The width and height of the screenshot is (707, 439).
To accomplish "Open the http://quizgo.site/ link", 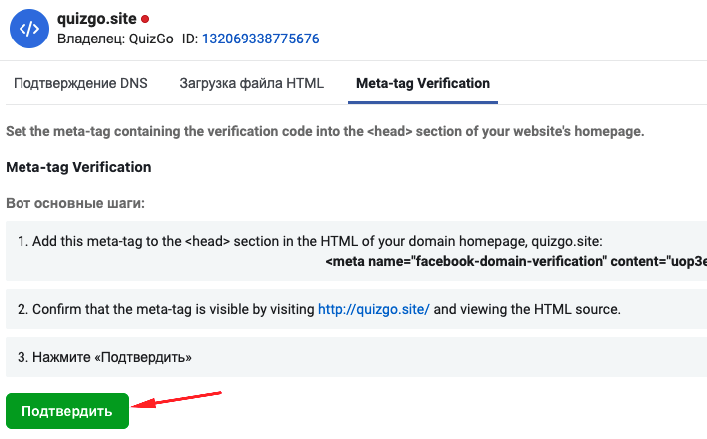I will [x=373, y=309].
